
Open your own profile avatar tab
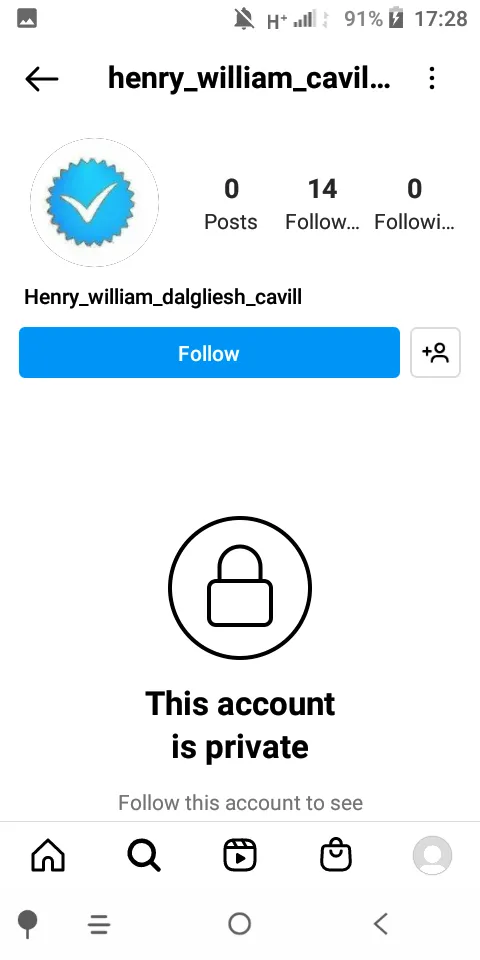tap(432, 855)
